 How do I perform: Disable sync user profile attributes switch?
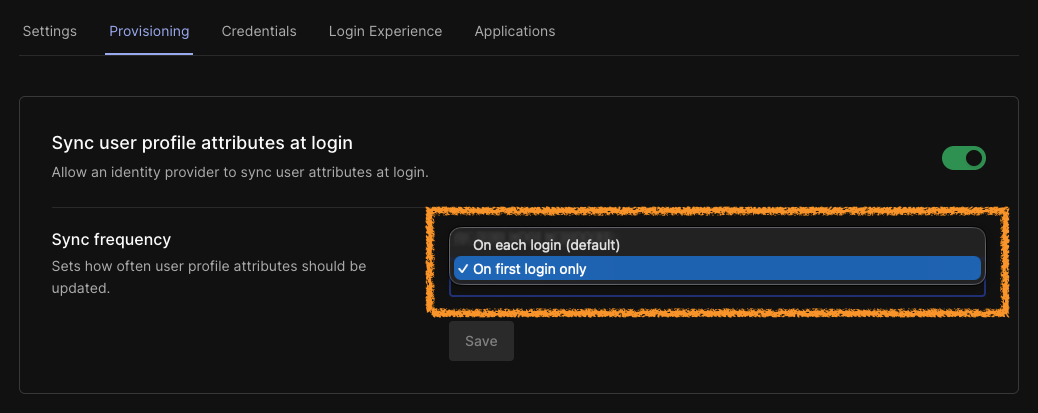[963, 158]
